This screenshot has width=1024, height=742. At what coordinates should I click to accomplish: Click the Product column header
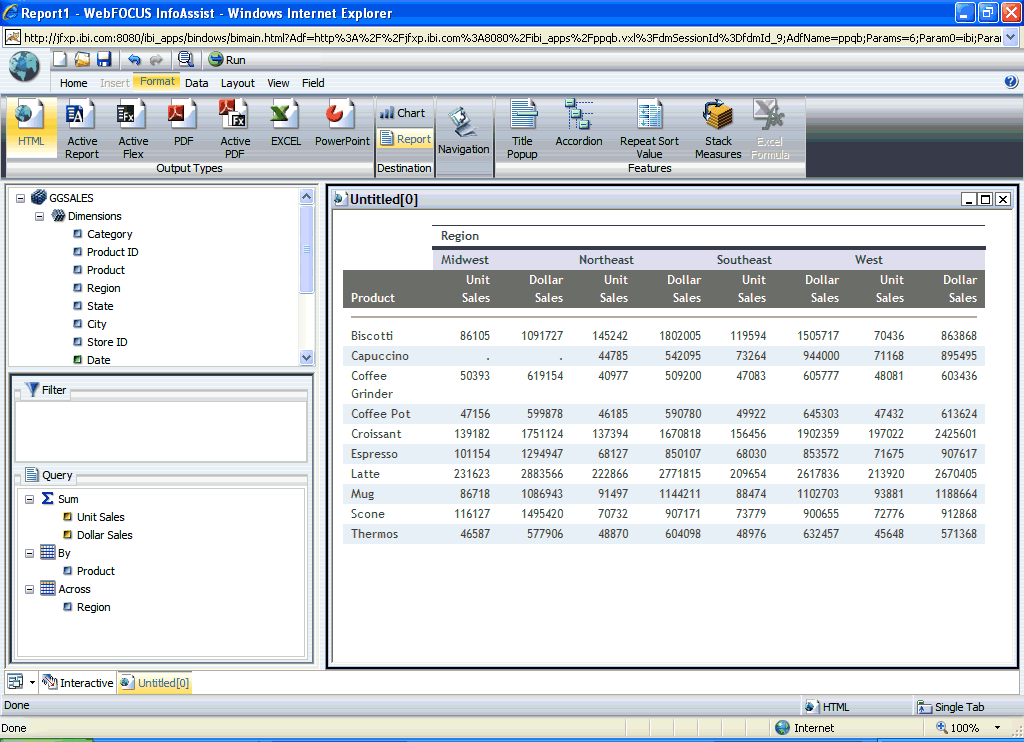coord(373,297)
